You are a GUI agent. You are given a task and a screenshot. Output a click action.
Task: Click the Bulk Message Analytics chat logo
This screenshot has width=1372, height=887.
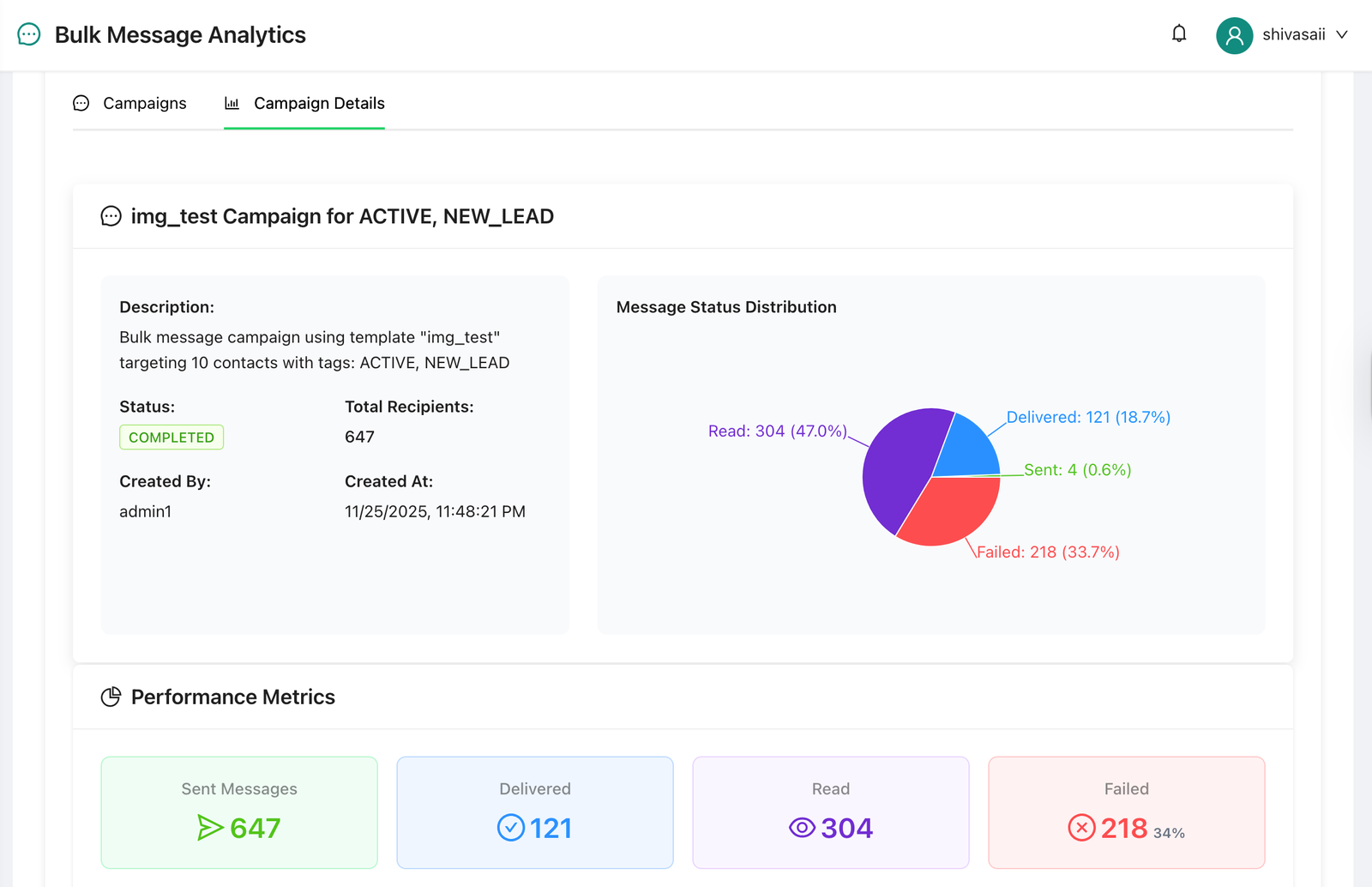(28, 34)
